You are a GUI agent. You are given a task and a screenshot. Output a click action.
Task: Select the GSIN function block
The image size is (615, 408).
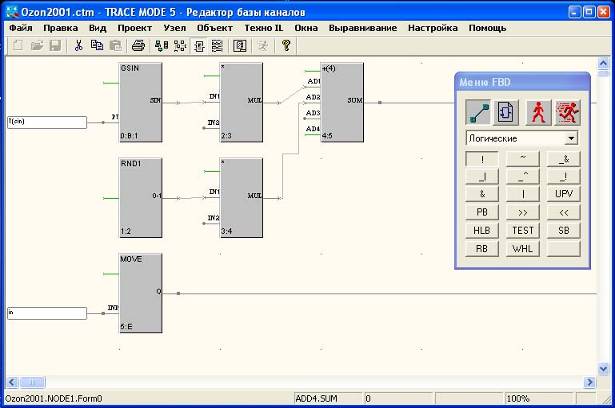[140, 102]
